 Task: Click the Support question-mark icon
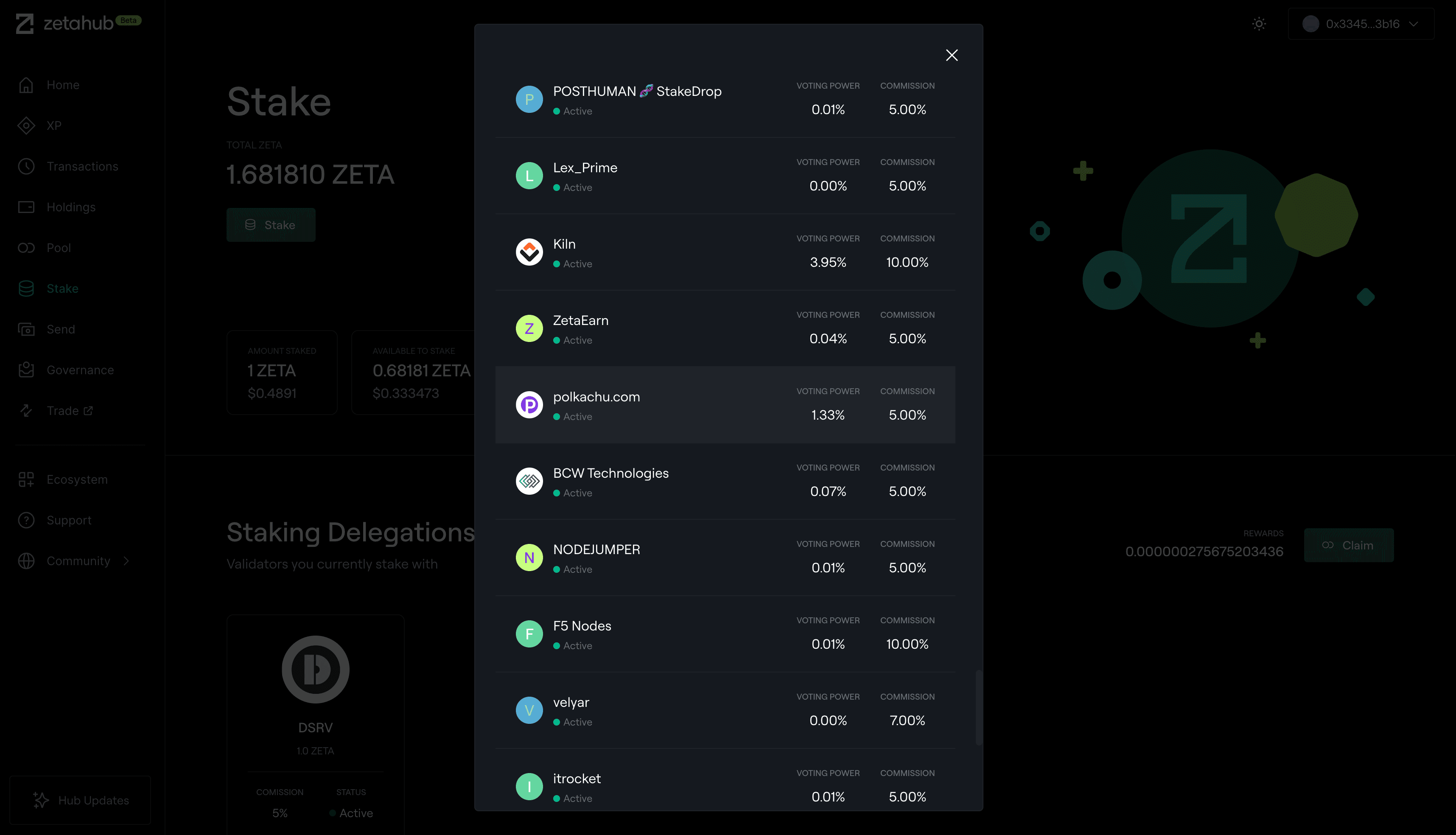(x=26, y=520)
